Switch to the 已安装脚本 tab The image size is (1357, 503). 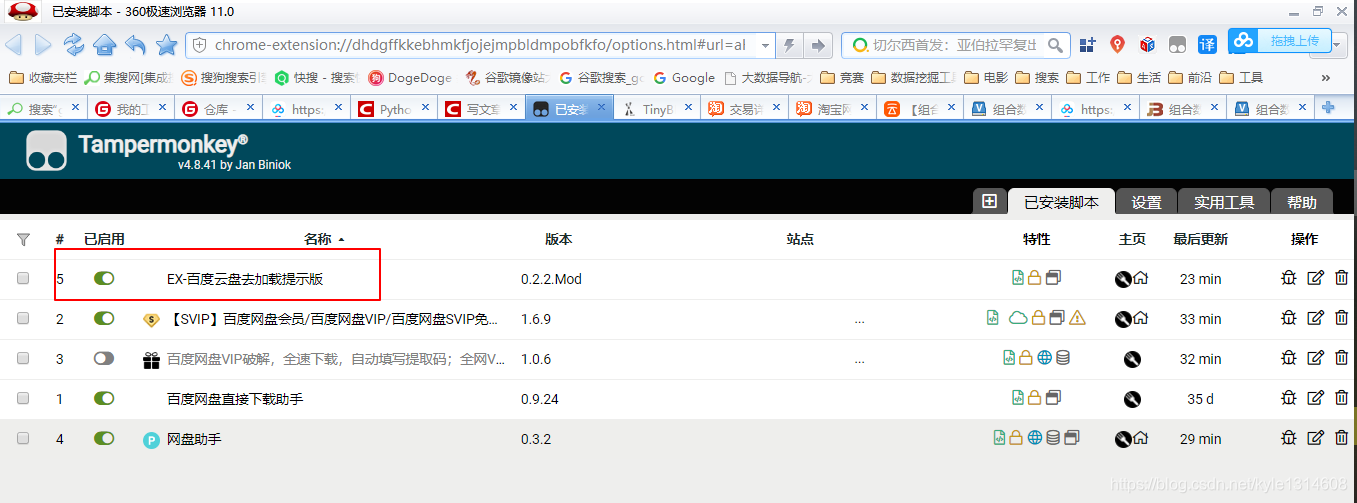1061,201
